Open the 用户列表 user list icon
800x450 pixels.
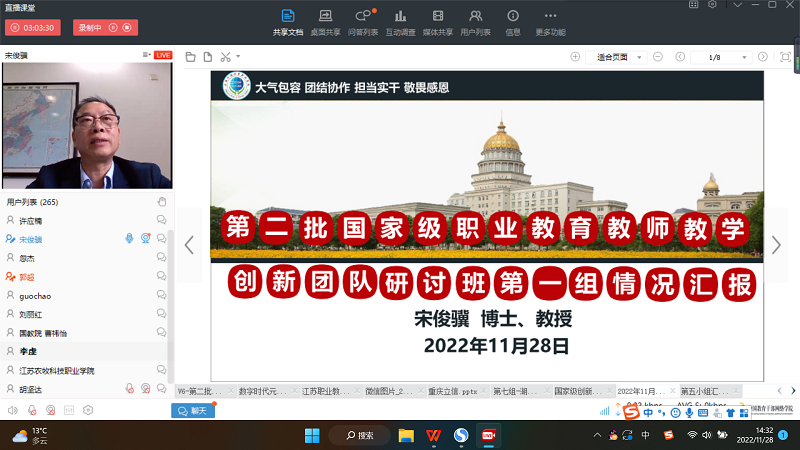[x=476, y=23]
